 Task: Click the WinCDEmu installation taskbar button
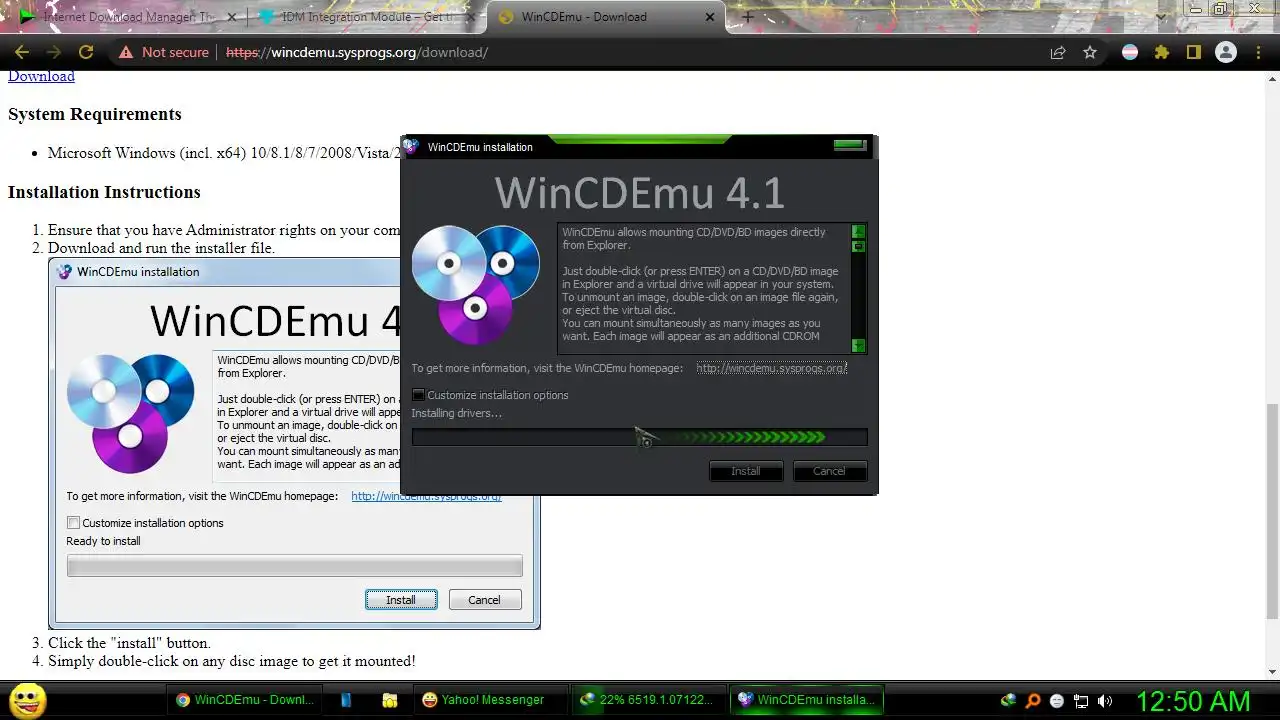808,700
